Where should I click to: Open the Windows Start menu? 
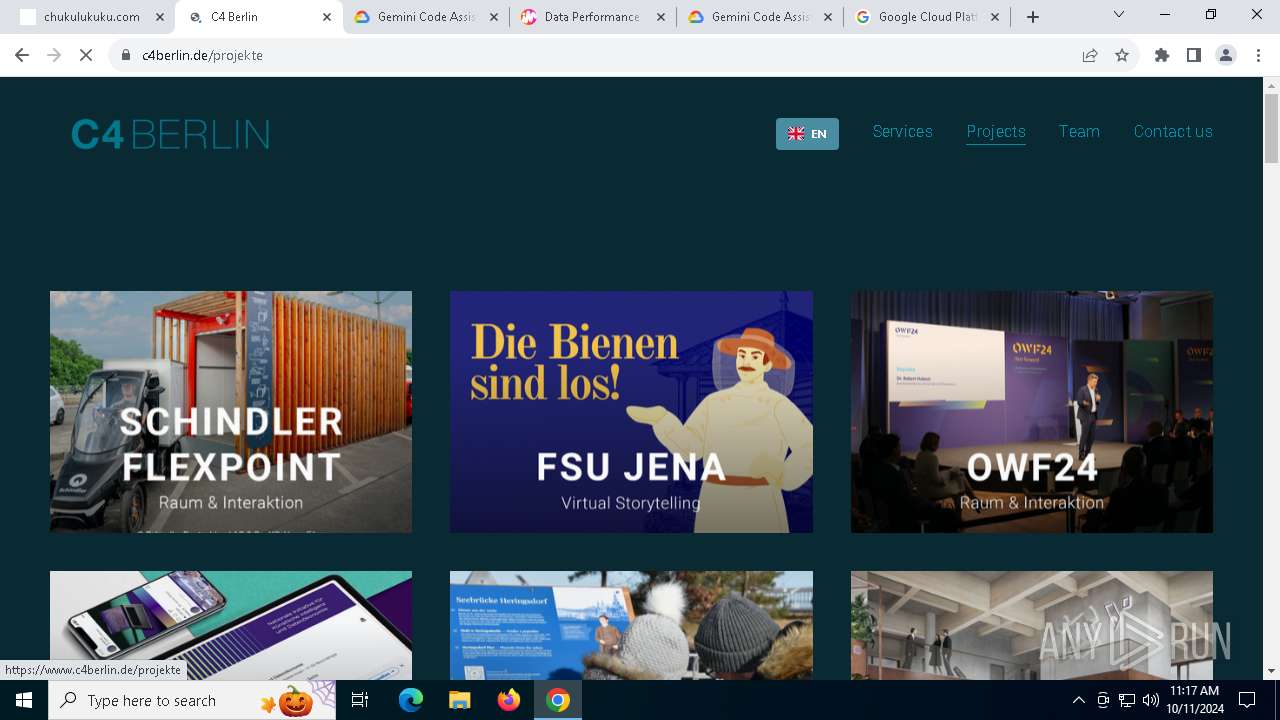tap(24, 700)
